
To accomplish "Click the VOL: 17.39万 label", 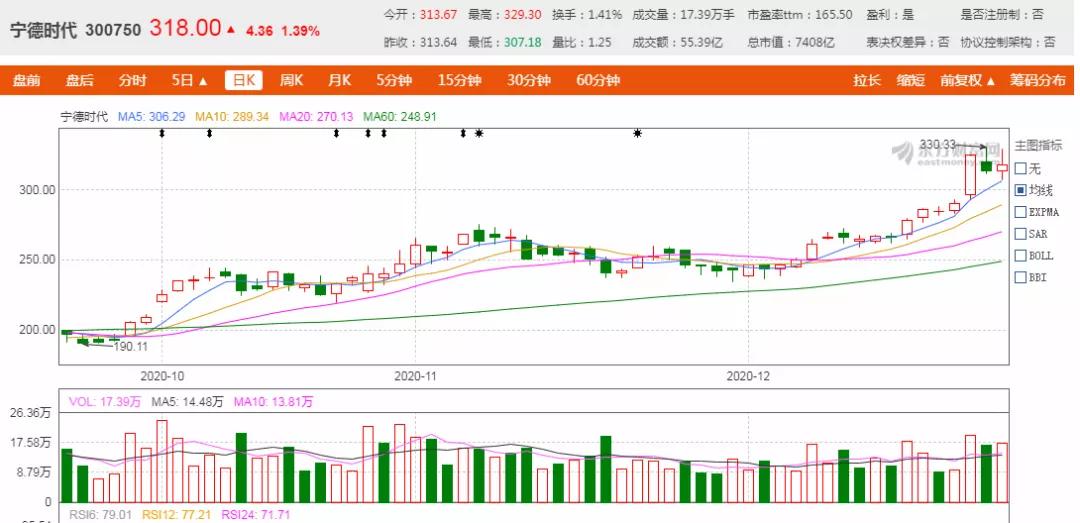I will [105, 402].
